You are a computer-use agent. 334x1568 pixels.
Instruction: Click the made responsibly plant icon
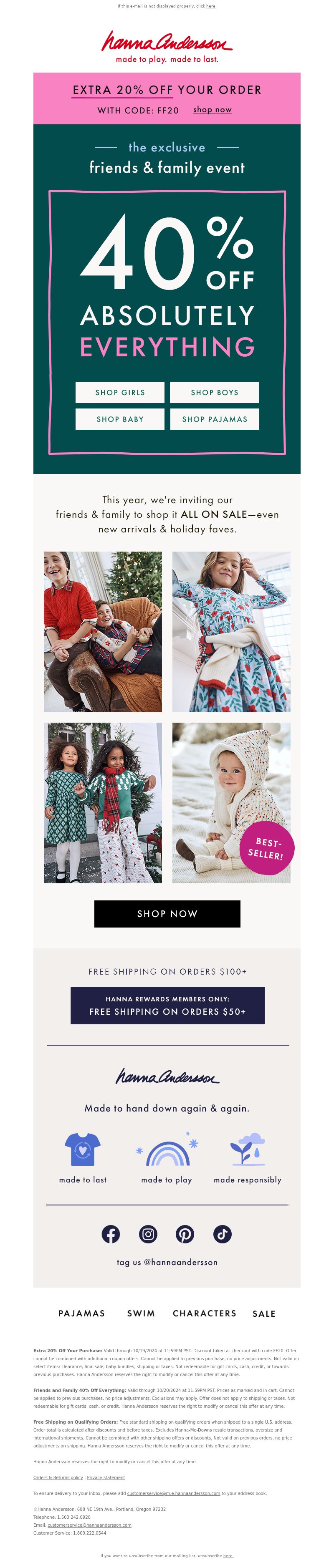pyautogui.click(x=248, y=1149)
